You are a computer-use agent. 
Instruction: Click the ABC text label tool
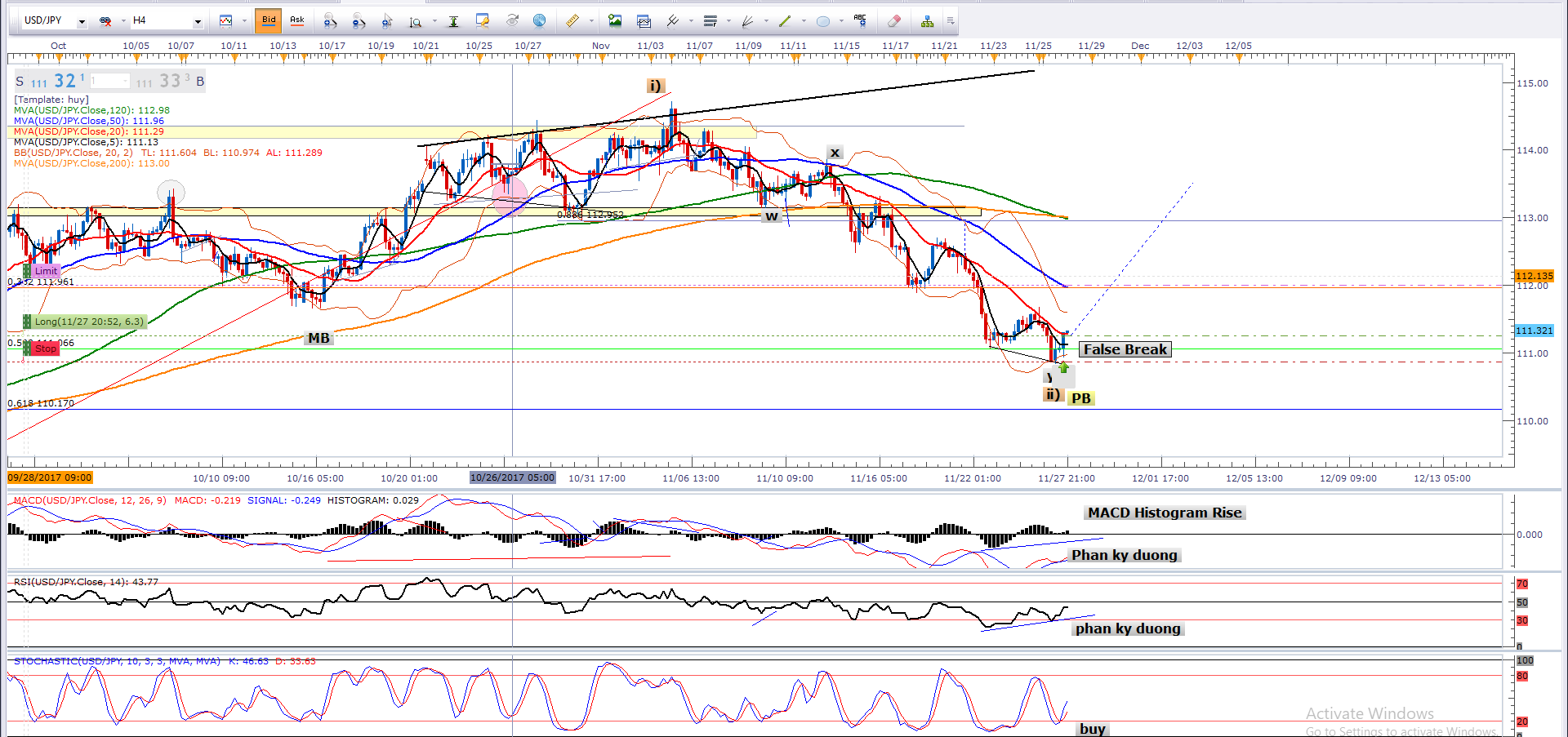(x=859, y=20)
